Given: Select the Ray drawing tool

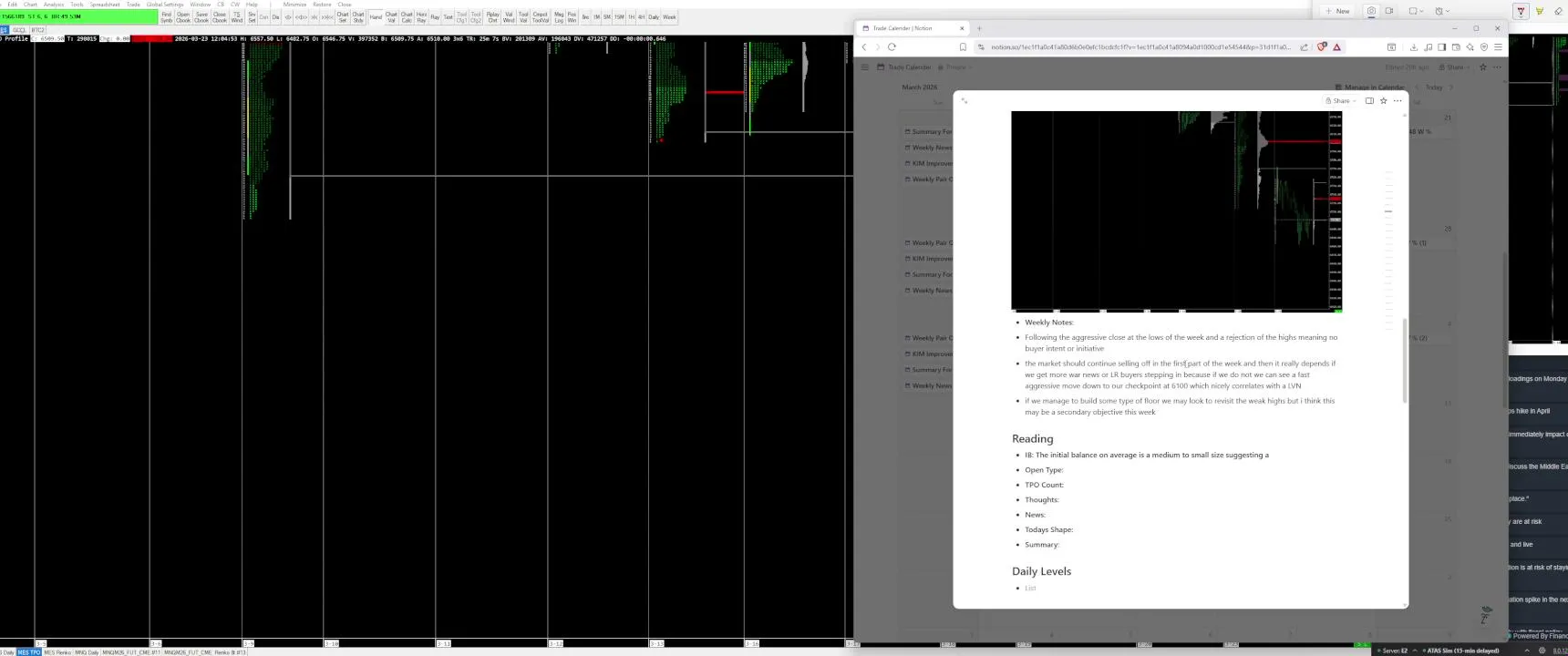Looking at the screenshot, I should pyautogui.click(x=435, y=16).
